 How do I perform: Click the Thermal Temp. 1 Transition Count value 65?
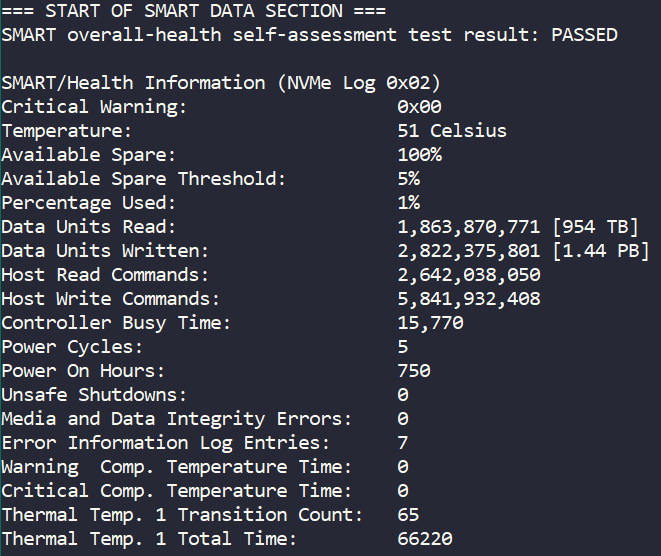[x=408, y=515]
